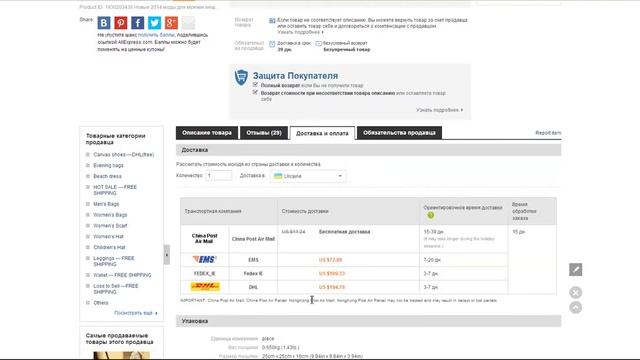640x360 pixels.
Task: Click best-selling product thumbnail
Action: point(122,355)
